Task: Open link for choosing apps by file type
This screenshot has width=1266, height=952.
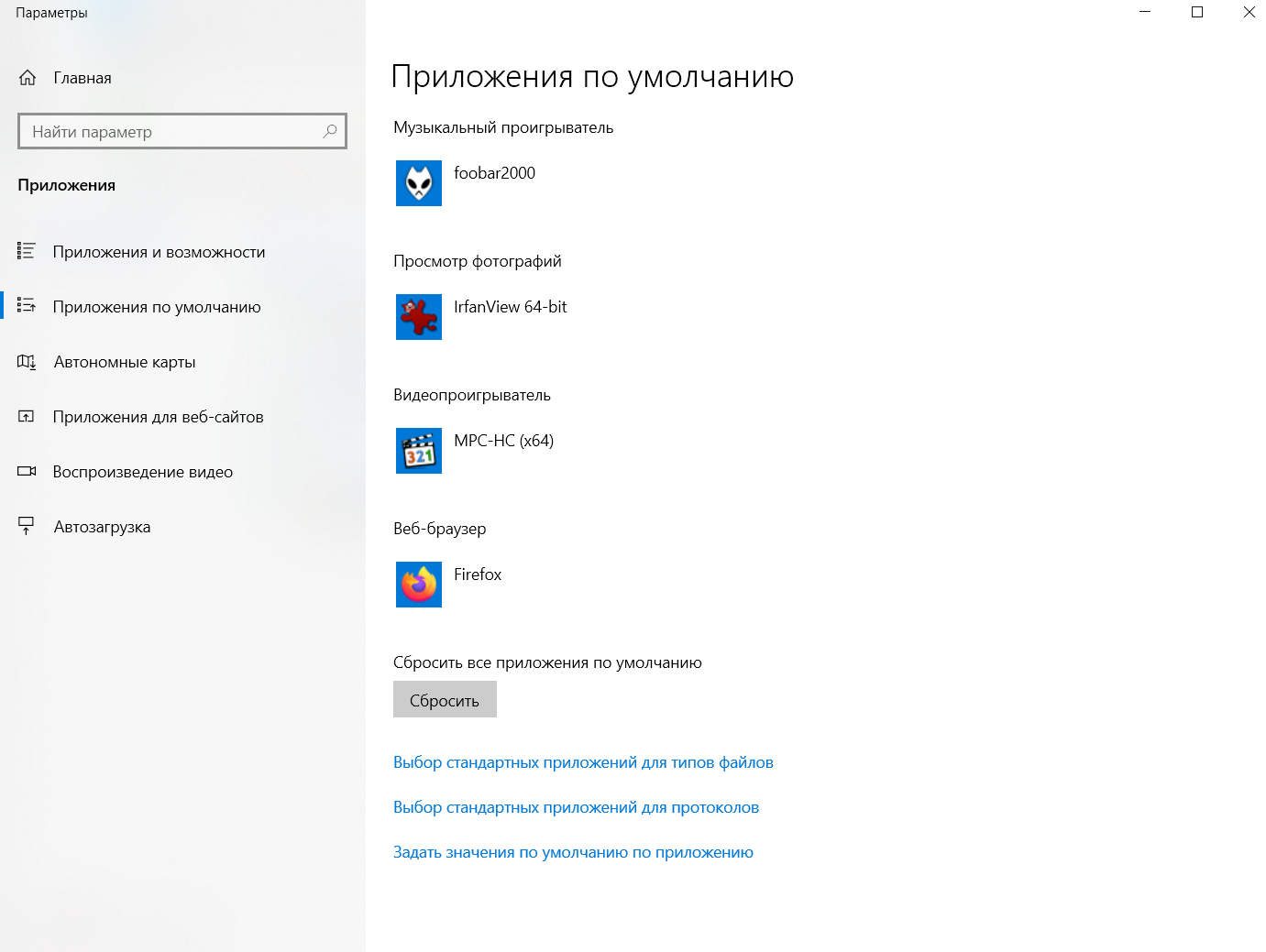Action: pos(583,762)
